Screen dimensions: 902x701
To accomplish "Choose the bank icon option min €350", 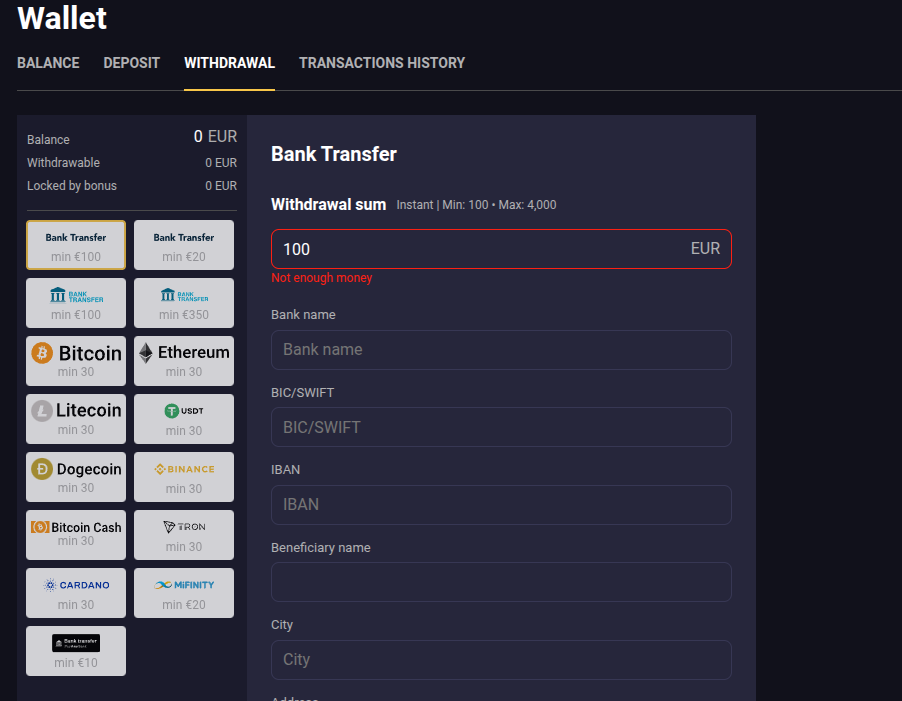I will click(x=184, y=303).
